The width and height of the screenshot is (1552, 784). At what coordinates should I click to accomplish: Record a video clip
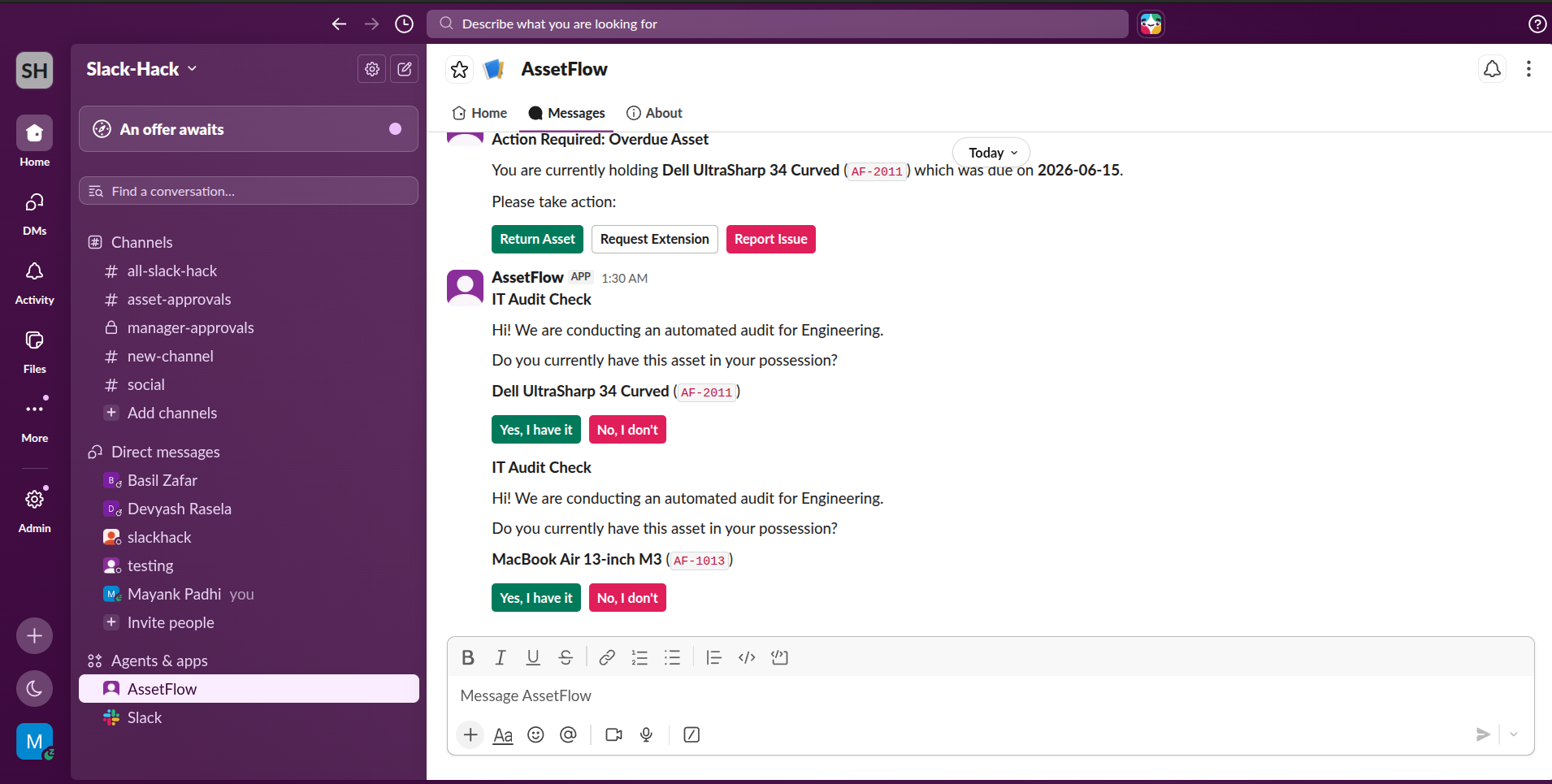[613, 734]
